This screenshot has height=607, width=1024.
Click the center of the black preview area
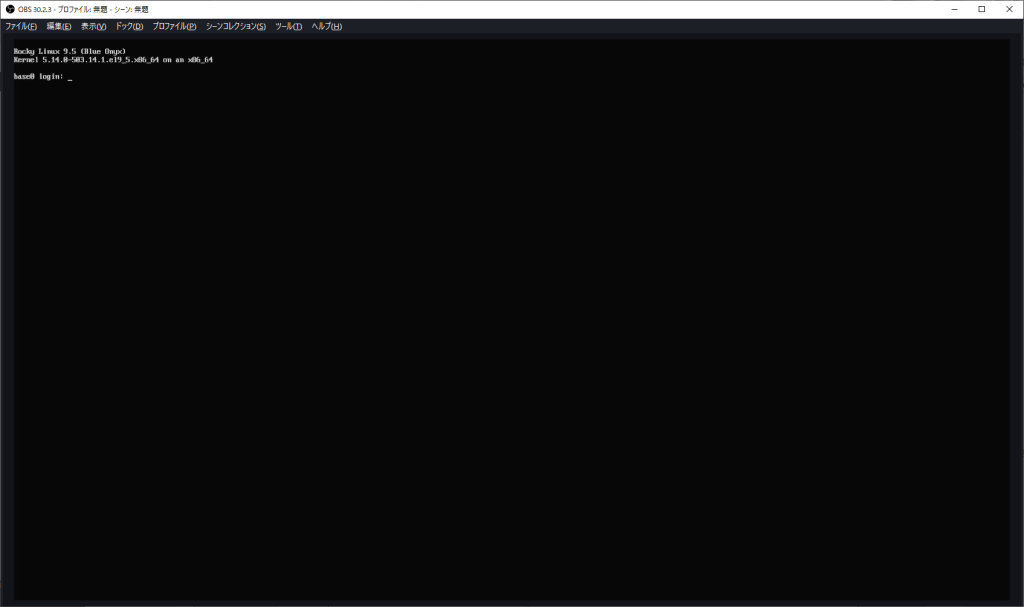(511, 320)
